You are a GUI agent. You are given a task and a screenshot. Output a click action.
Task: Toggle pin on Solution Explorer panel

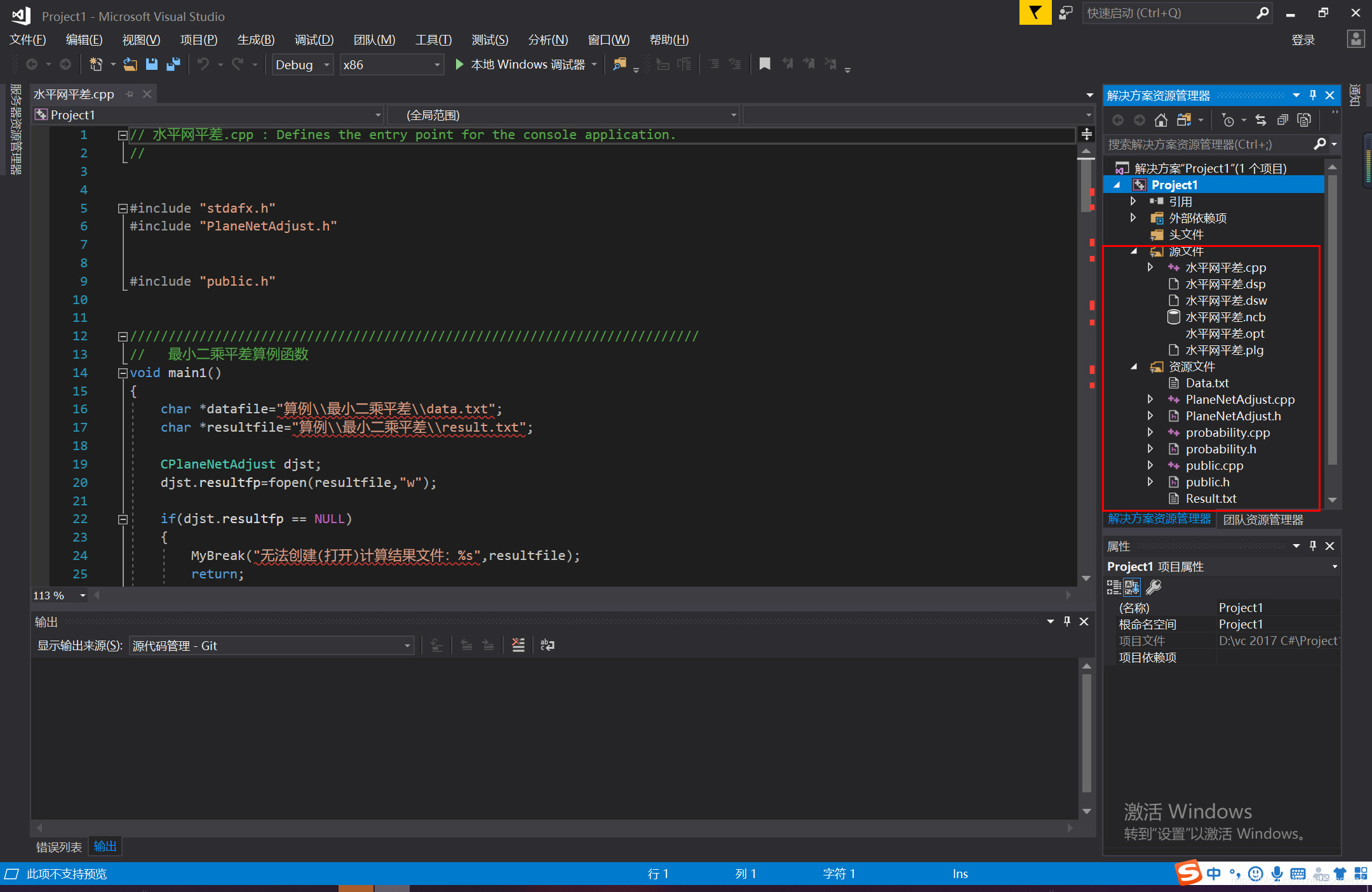[x=1313, y=95]
